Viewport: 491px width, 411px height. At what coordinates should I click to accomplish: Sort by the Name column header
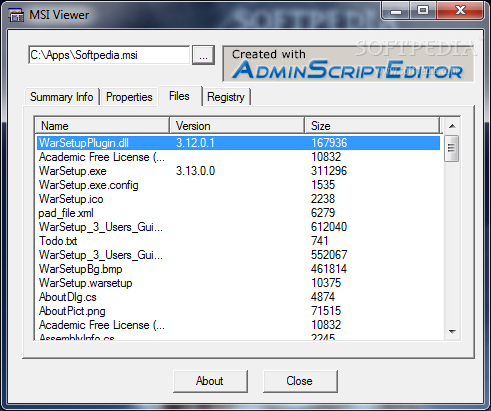[102, 126]
